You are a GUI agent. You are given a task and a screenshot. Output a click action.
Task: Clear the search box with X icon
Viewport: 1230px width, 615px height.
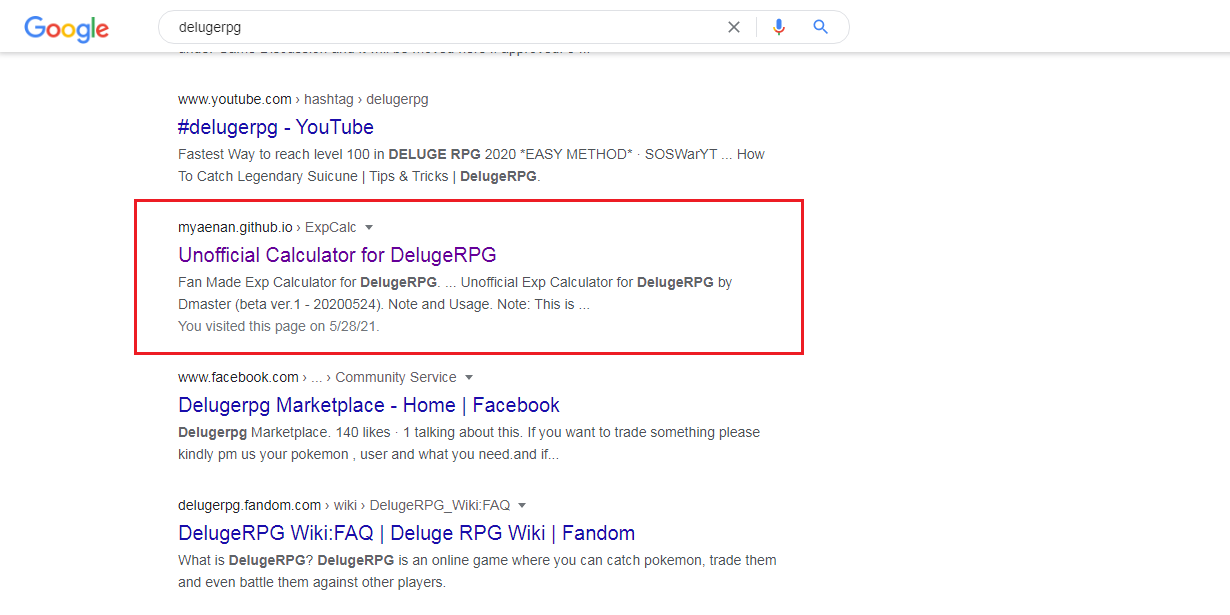734,27
